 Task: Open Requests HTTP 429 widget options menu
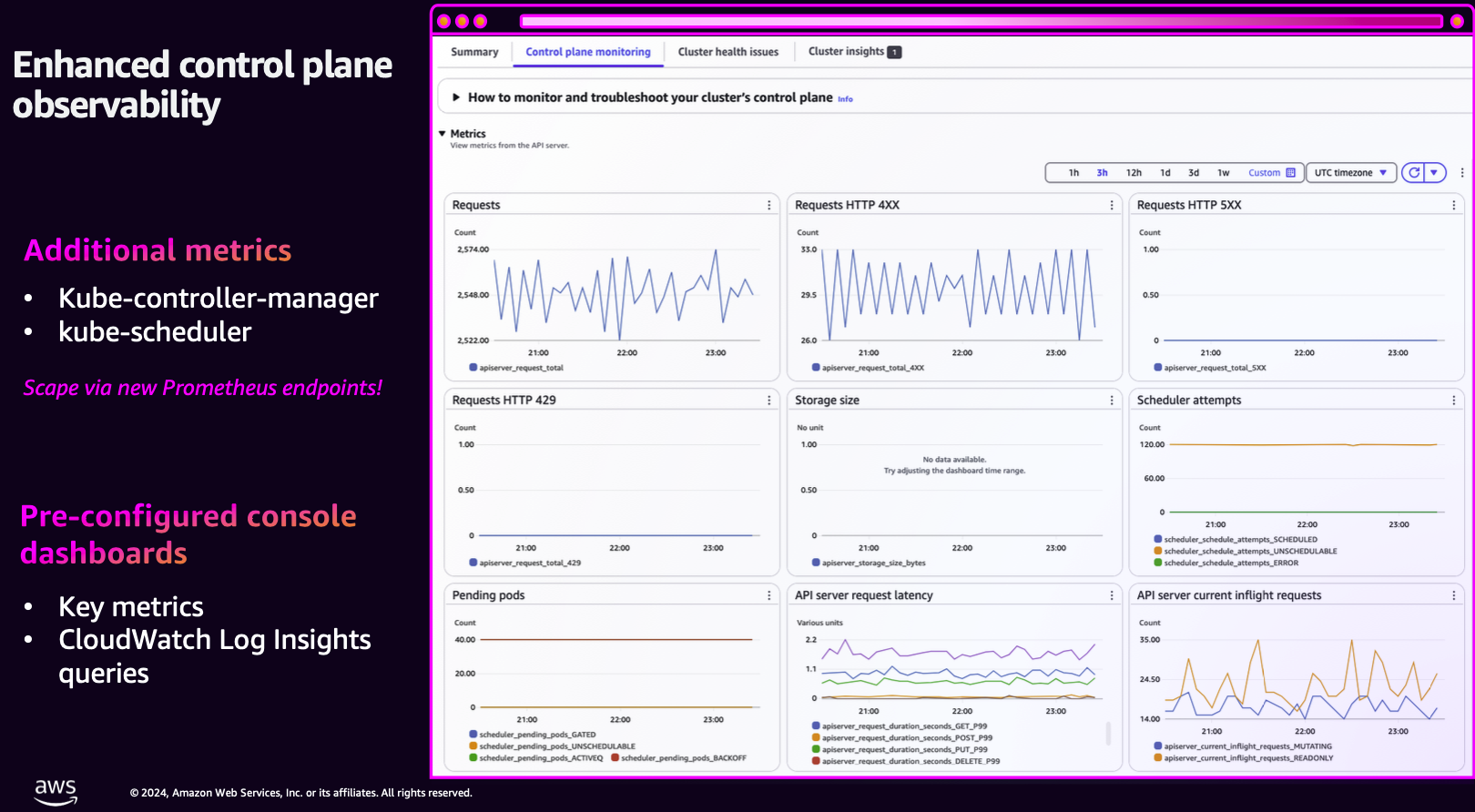768,401
